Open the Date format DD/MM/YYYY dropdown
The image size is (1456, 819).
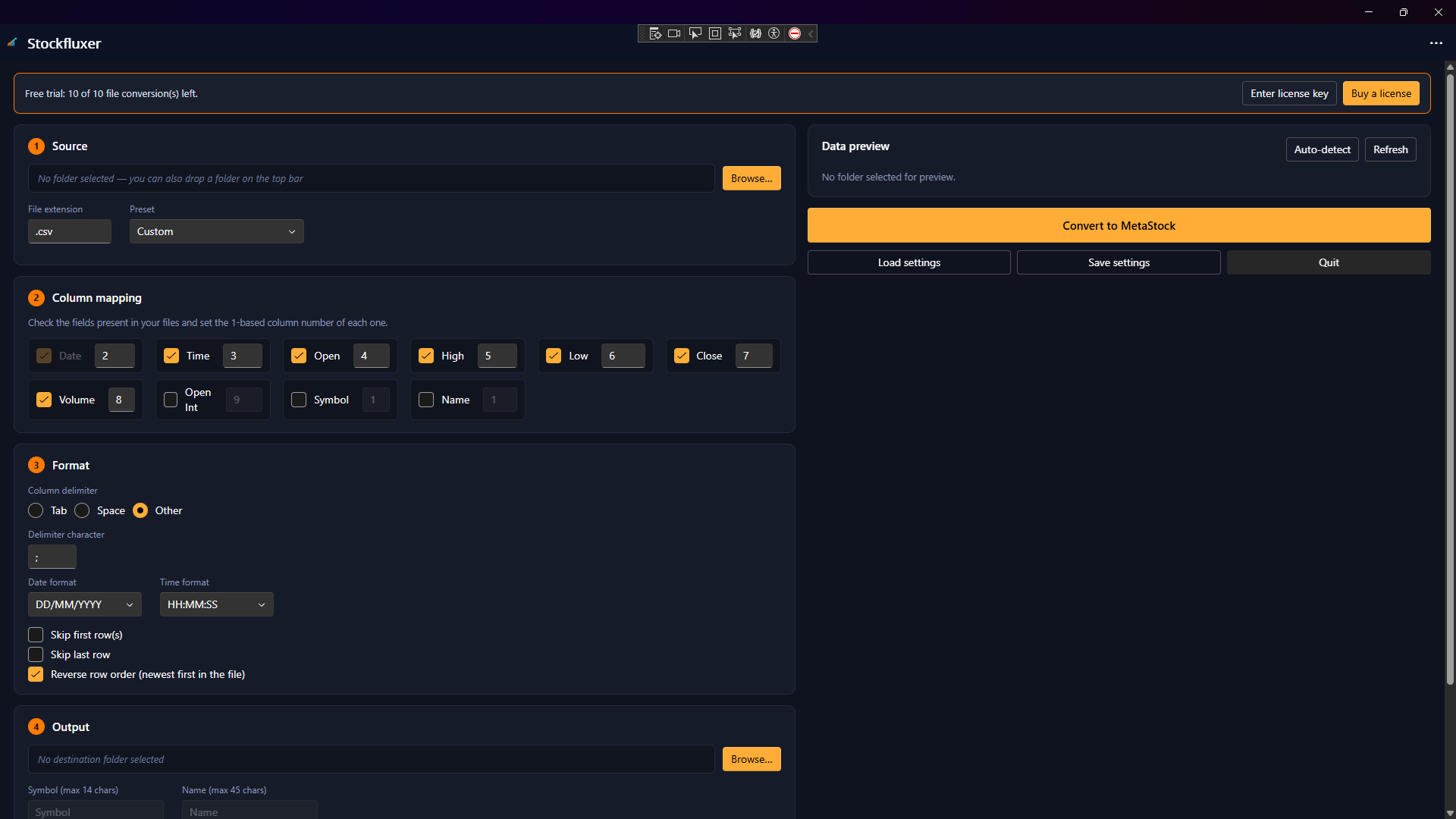[x=85, y=604]
